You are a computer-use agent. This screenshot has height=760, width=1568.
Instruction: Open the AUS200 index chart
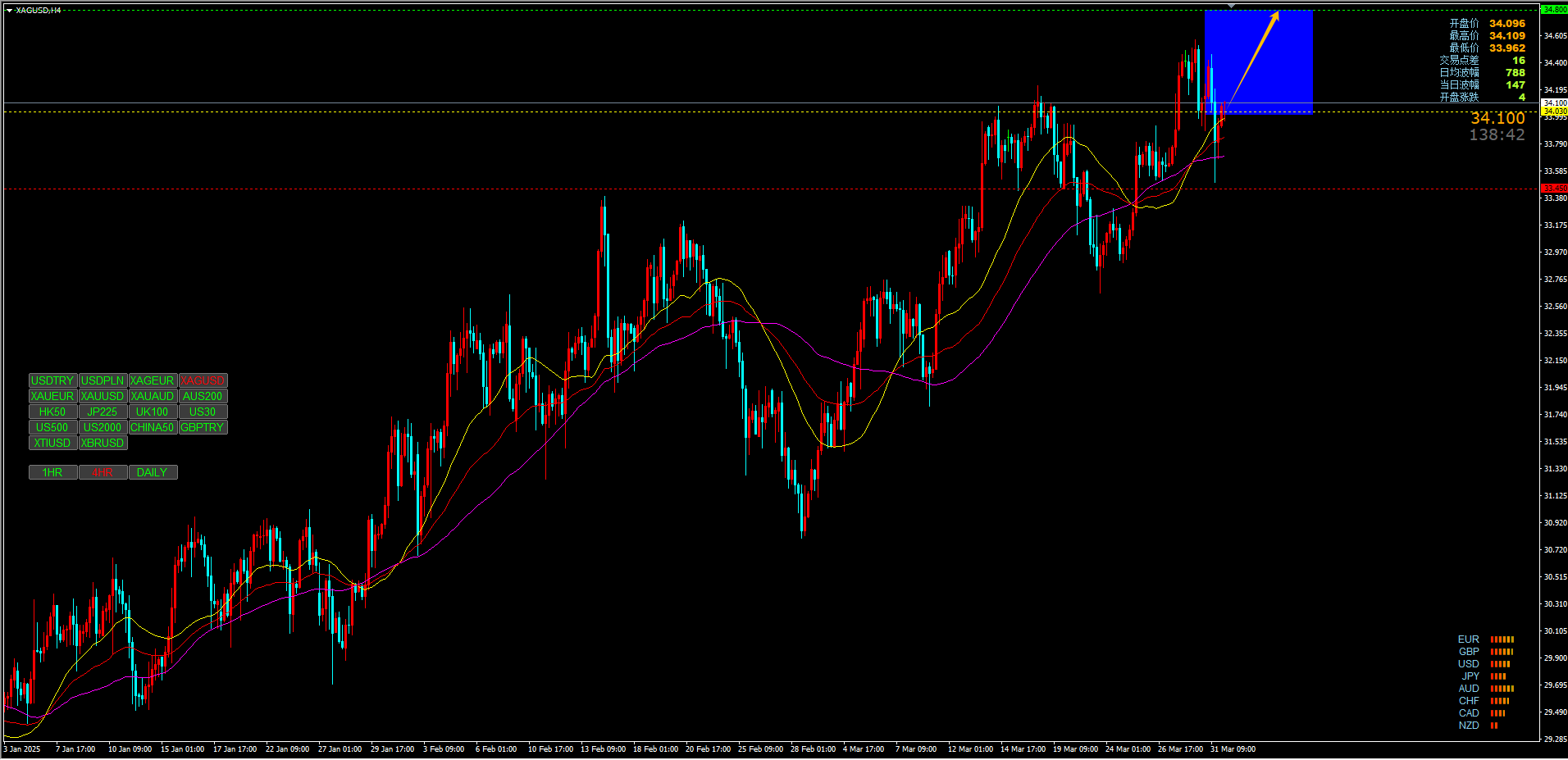click(x=203, y=396)
